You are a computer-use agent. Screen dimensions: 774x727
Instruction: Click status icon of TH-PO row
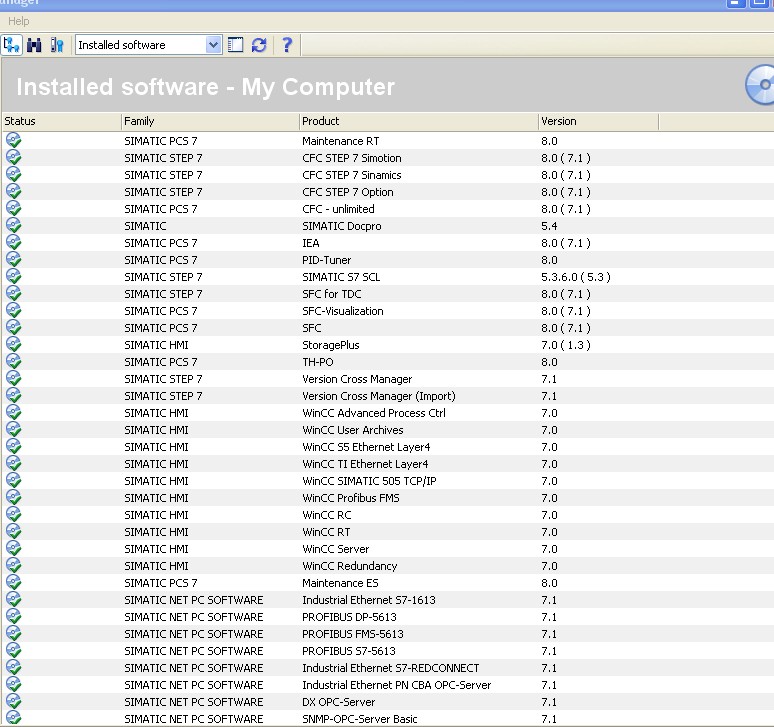(13, 362)
